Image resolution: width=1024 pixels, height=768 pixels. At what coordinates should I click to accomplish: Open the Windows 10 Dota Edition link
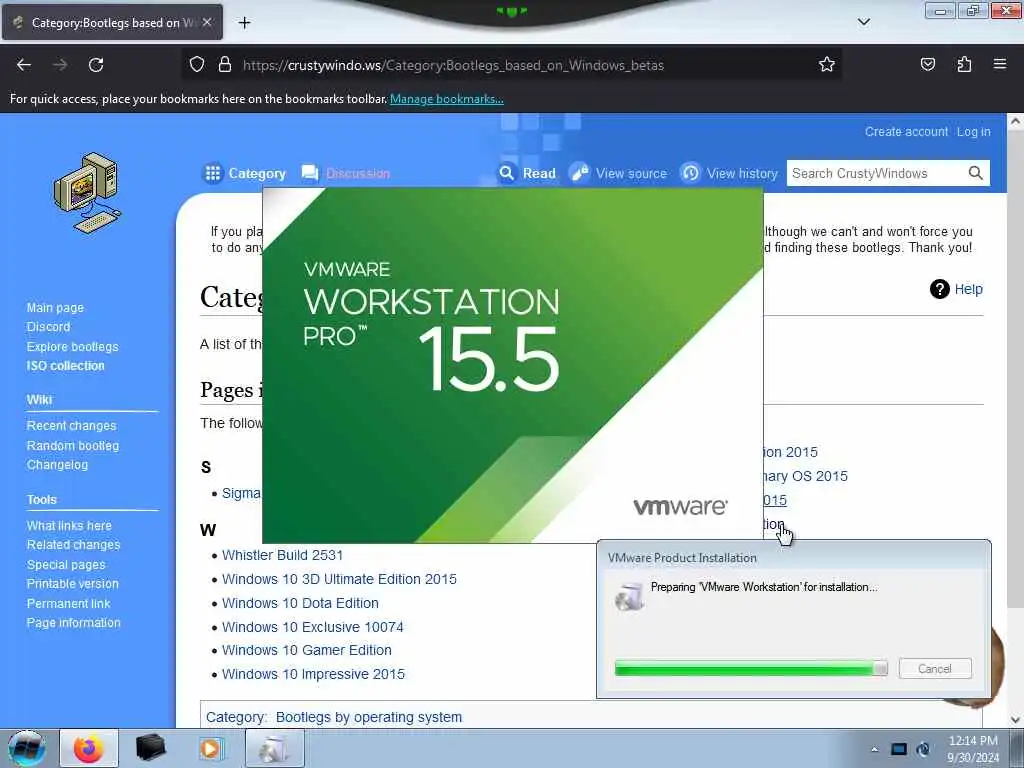pos(300,603)
